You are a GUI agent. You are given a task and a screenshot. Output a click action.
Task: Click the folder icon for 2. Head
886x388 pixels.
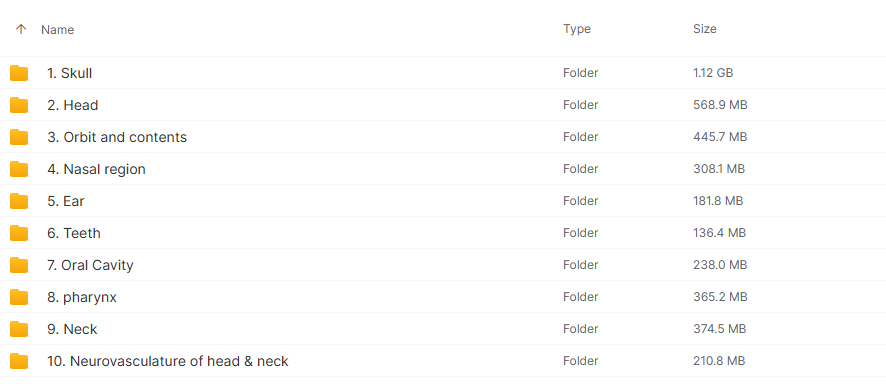click(19, 105)
